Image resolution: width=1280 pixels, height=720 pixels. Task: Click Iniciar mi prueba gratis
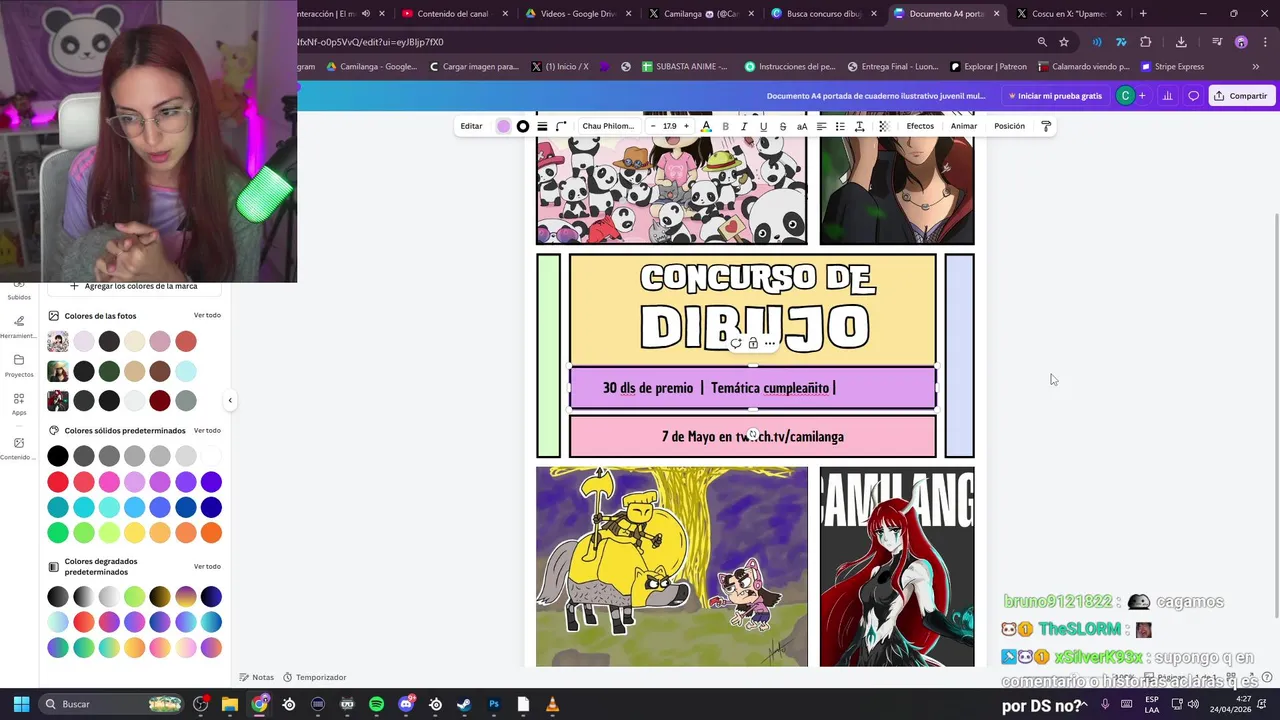(x=1055, y=96)
